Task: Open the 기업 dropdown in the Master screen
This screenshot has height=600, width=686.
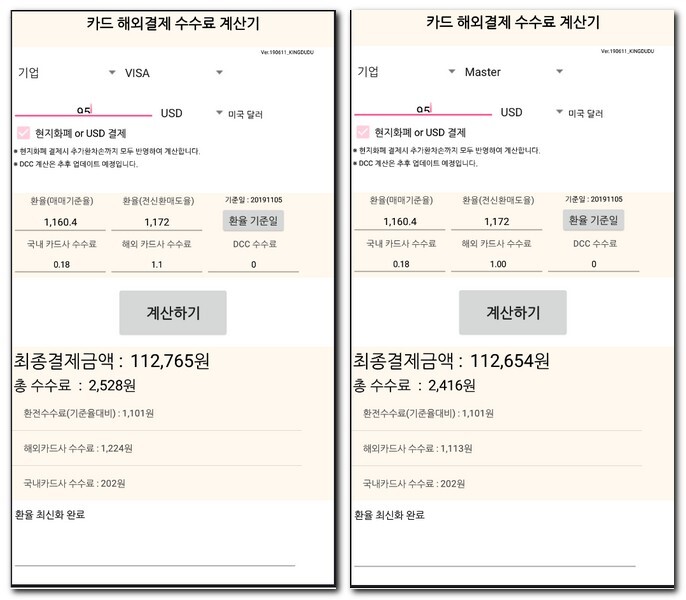Action: pos(406,72)
